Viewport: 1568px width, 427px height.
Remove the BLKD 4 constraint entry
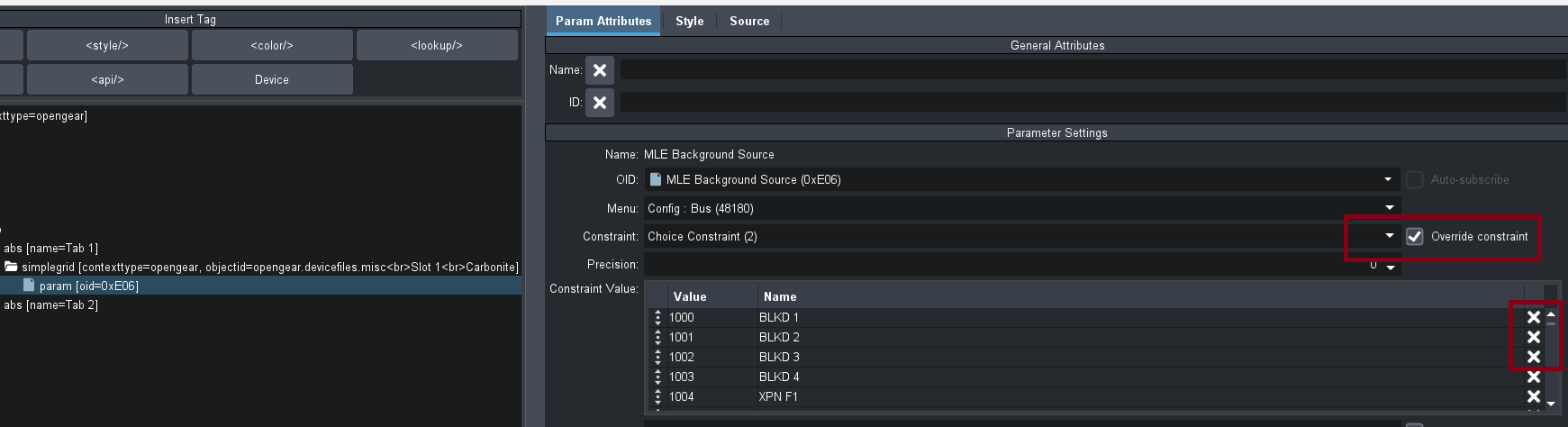[1533, 377]
